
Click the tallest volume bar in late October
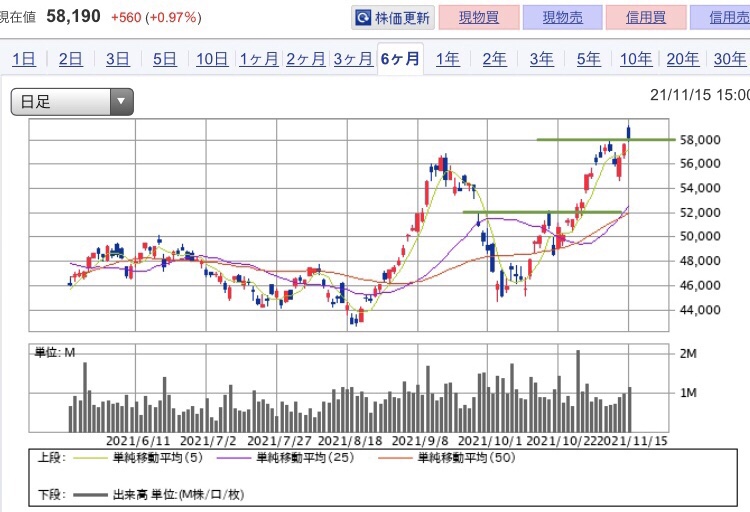click(578, 391)
